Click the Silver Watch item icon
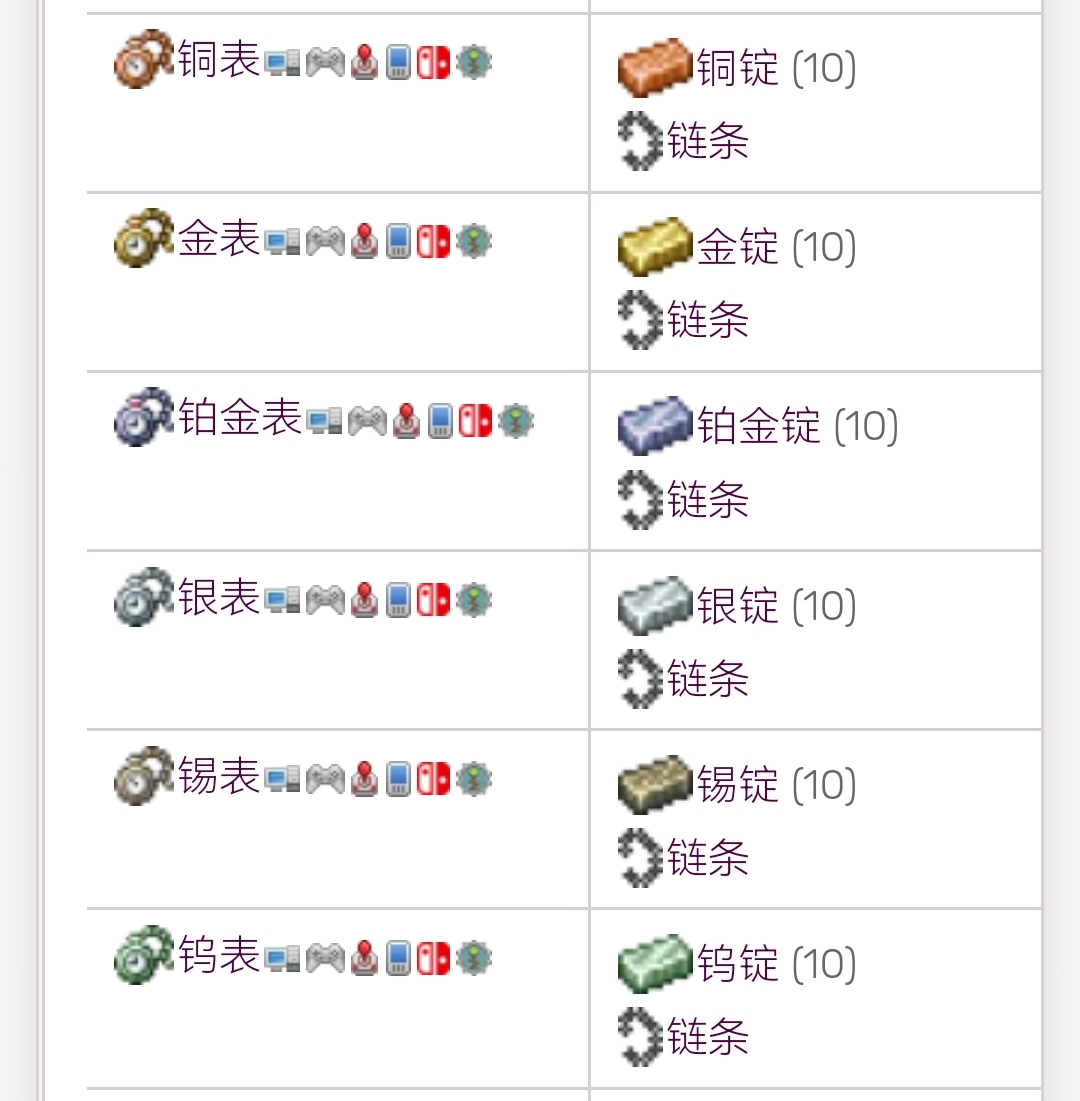Image resolution: width=1080 pixels, height=1101 pixels. coord(144,597)
